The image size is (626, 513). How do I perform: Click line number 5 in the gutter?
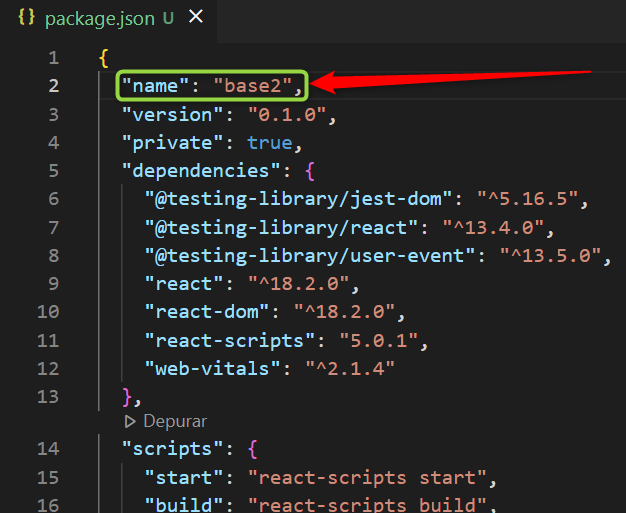click(52, 171)
